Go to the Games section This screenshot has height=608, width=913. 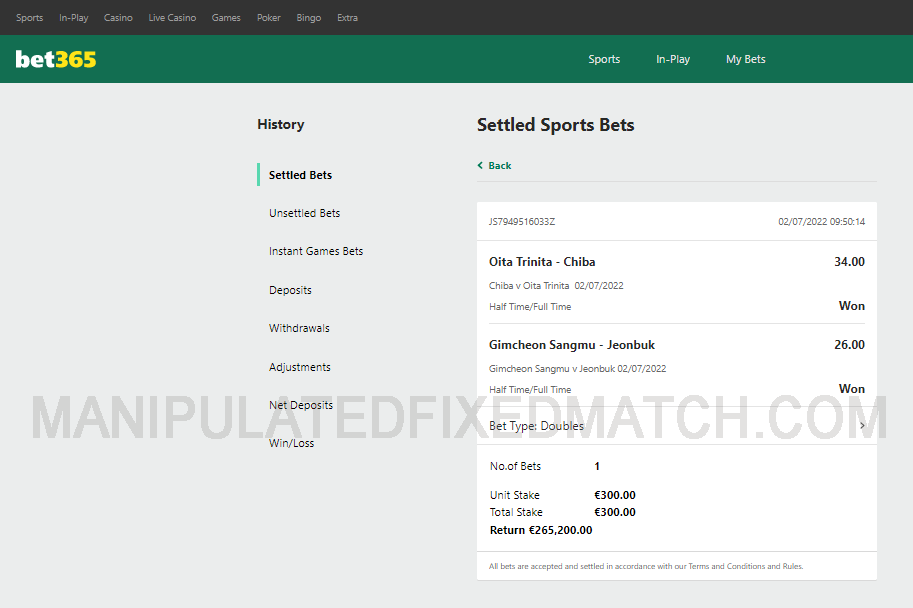226,18
